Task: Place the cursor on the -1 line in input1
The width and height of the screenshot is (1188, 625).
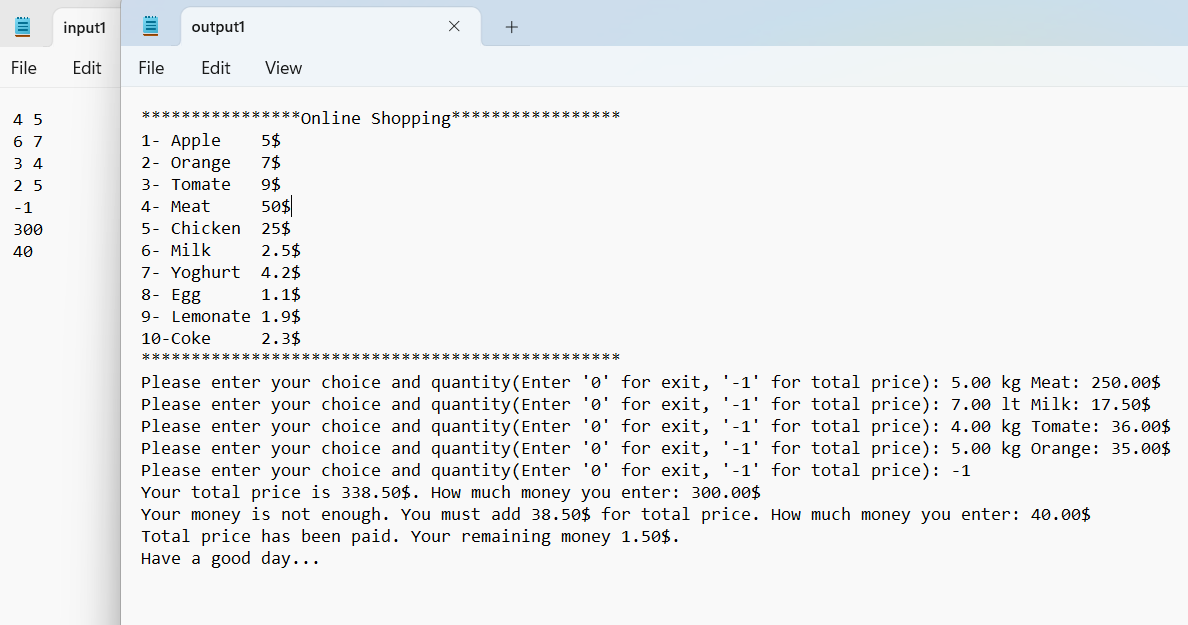Action: pyautogui.click(x=22, y=207)
